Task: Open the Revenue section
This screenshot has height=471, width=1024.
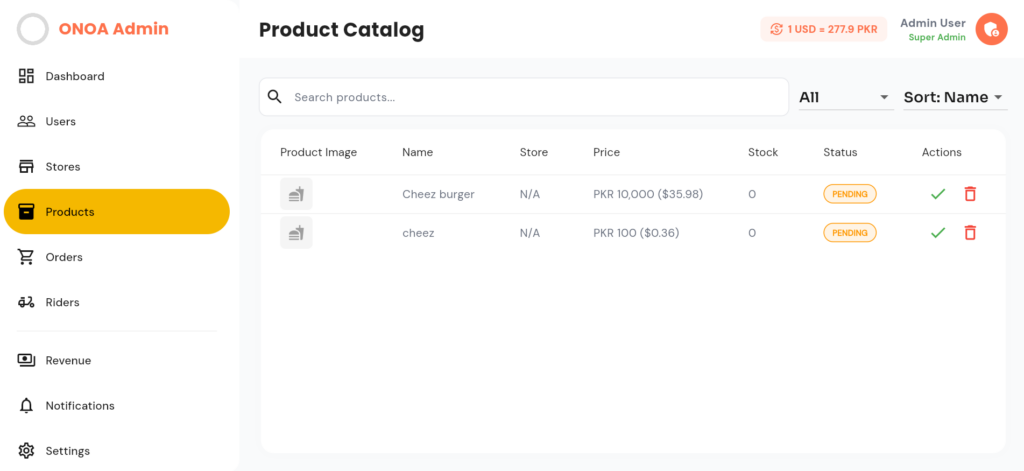Action: pyautogui.click(x=116, y=361)
